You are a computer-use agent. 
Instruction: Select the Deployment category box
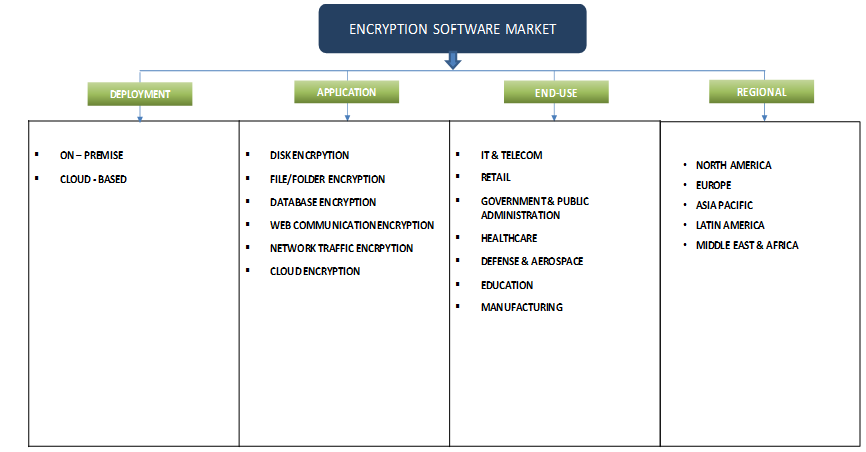click(x=139, y=95)
